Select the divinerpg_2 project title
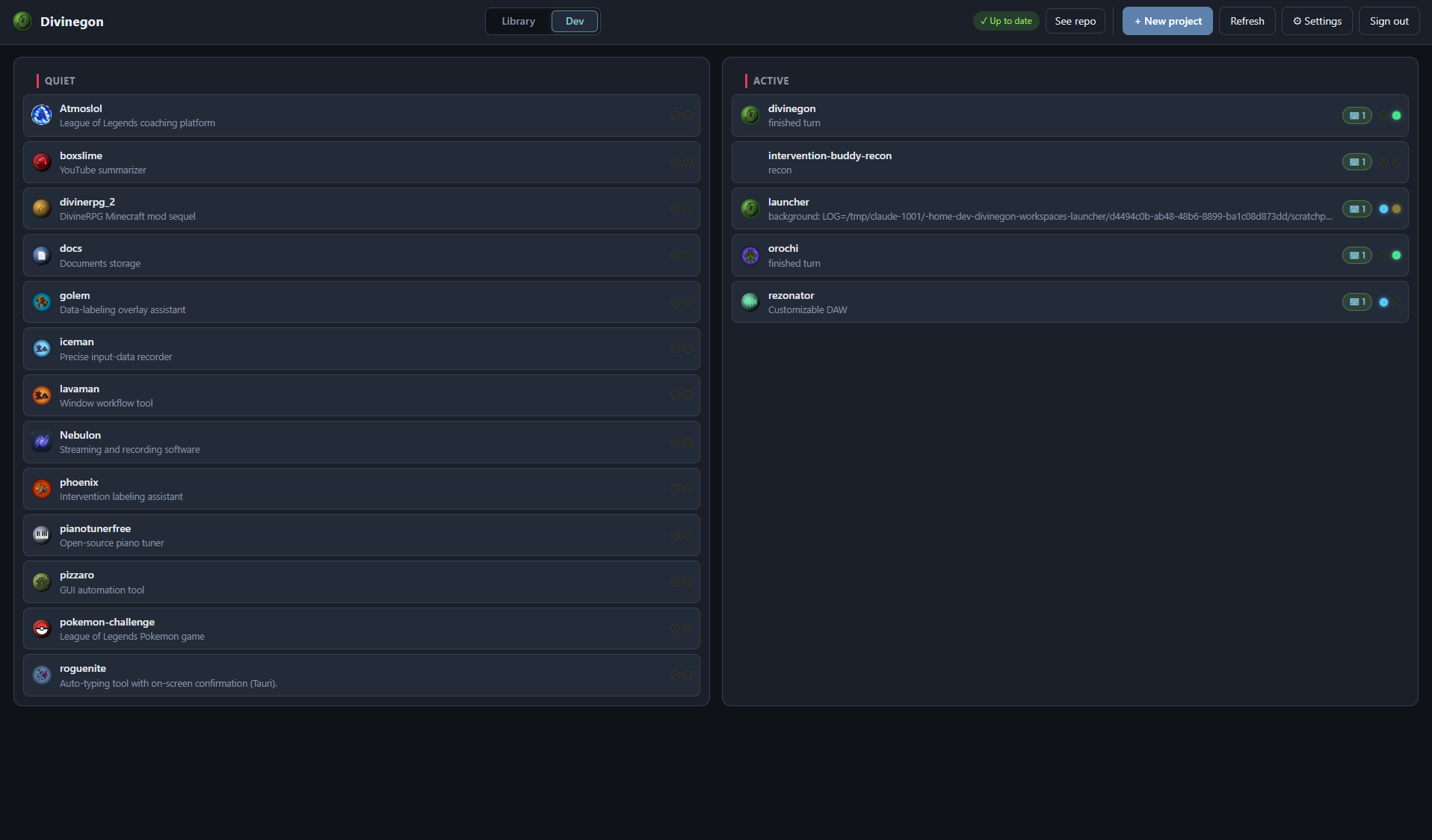Viewport: 1432px width, 840px height. (x=87, y=202)
